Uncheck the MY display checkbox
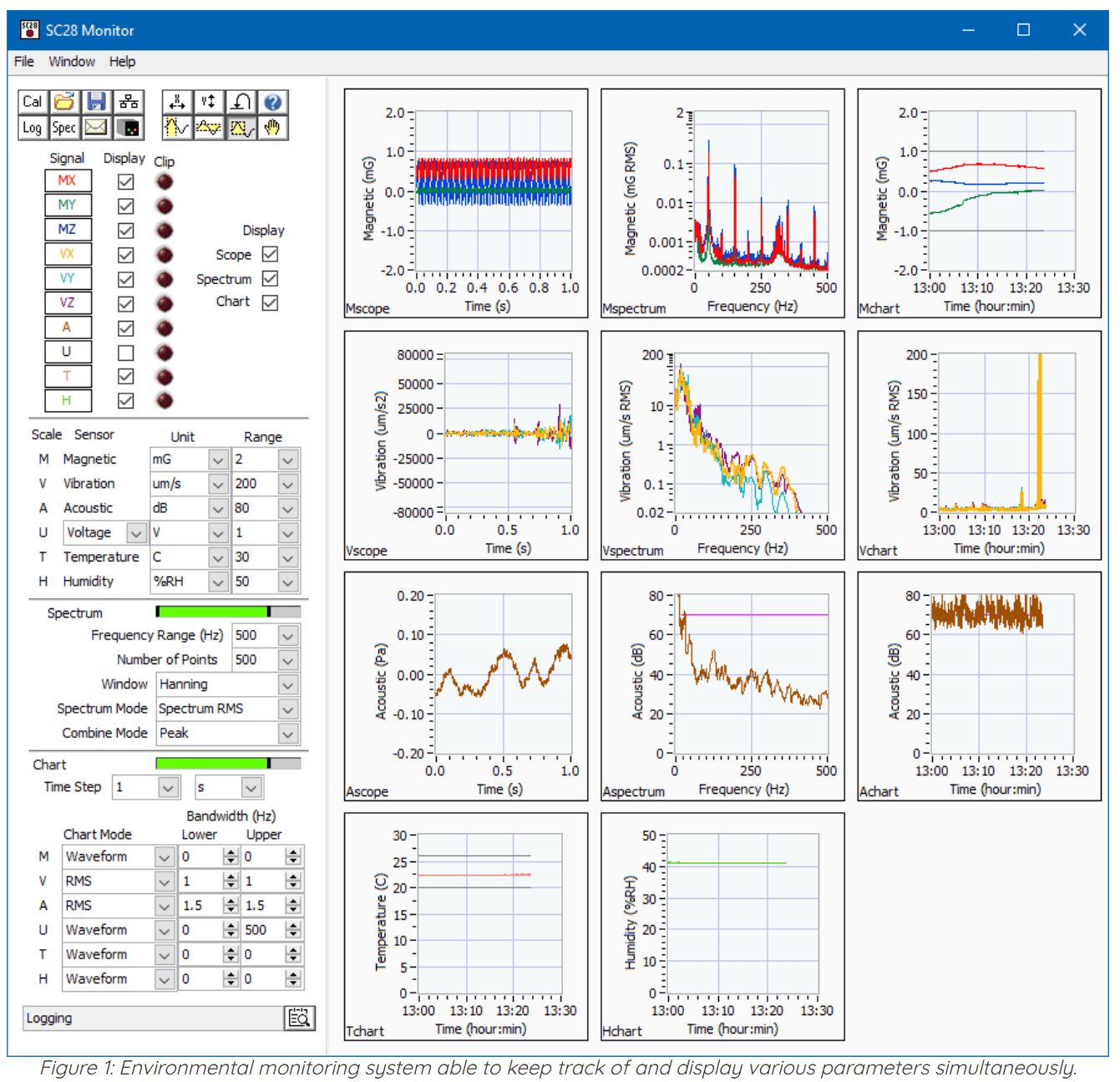This screenshot has width=1120, height=1082. click(126, 206)
